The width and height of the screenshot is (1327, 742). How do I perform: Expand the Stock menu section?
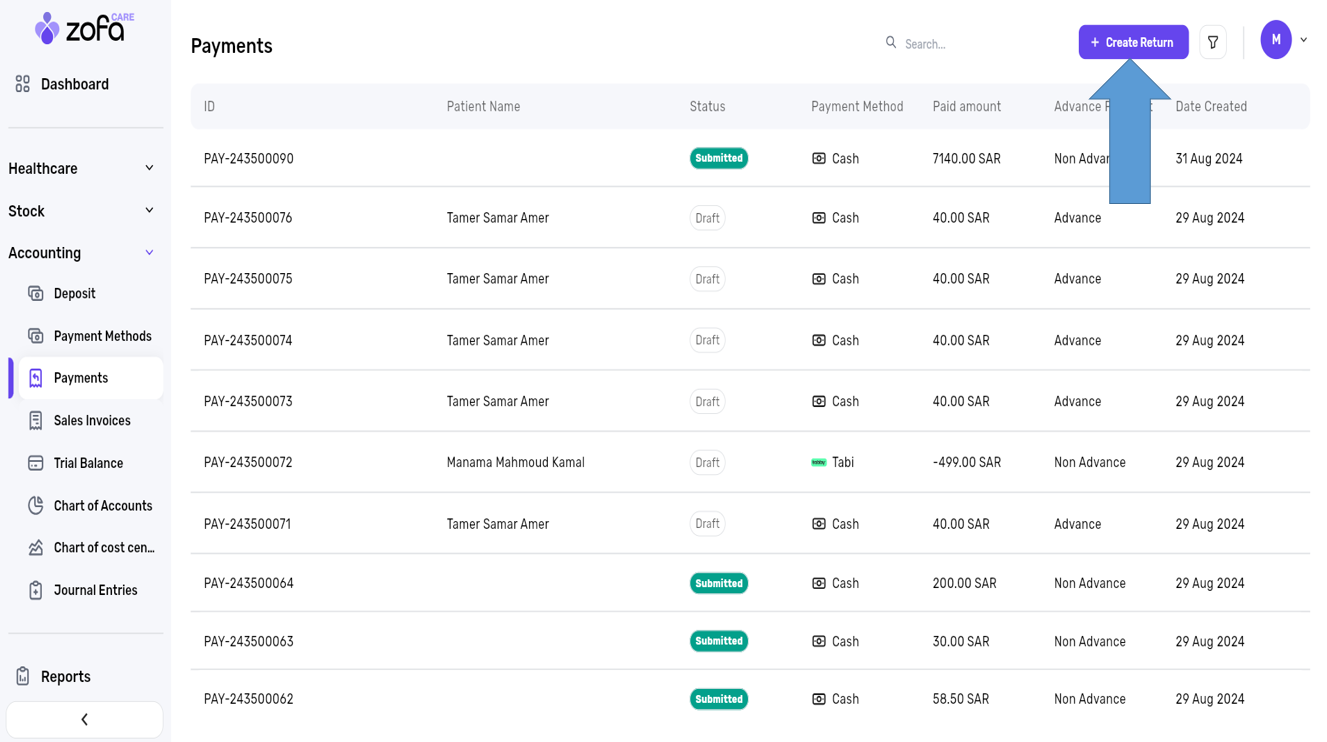point(149,211)
